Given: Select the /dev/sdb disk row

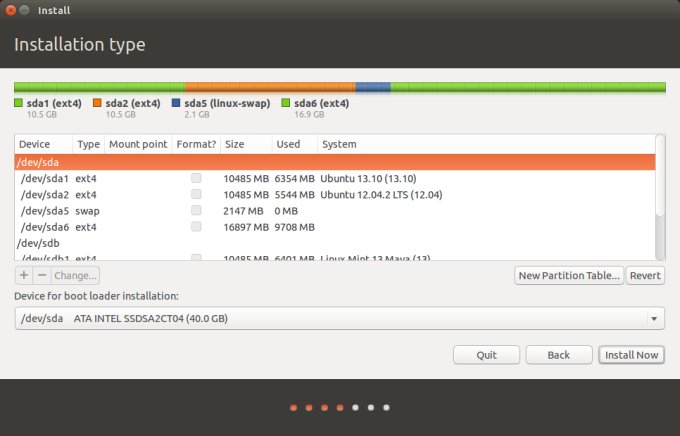Looking at the screenshot, I should [x=335, y=243].
